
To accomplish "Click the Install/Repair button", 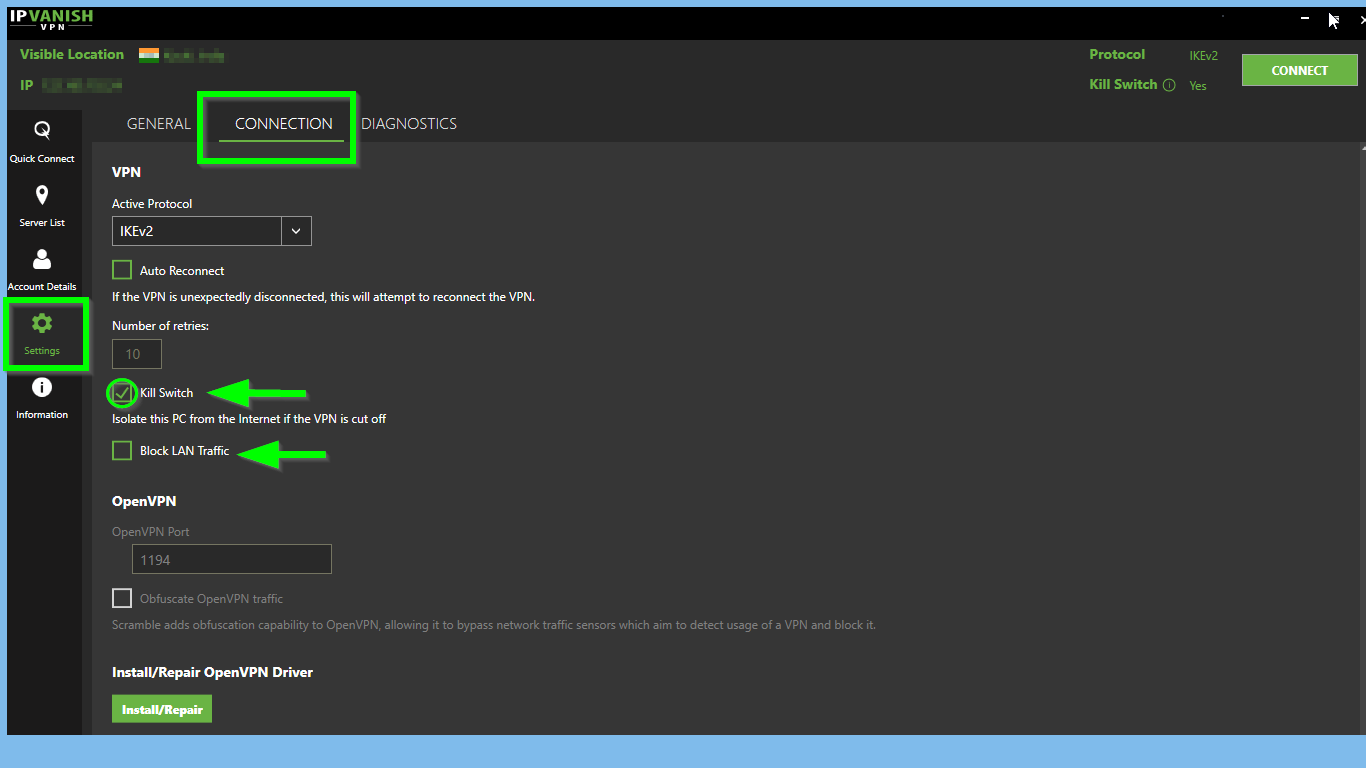I will point(162,710).
